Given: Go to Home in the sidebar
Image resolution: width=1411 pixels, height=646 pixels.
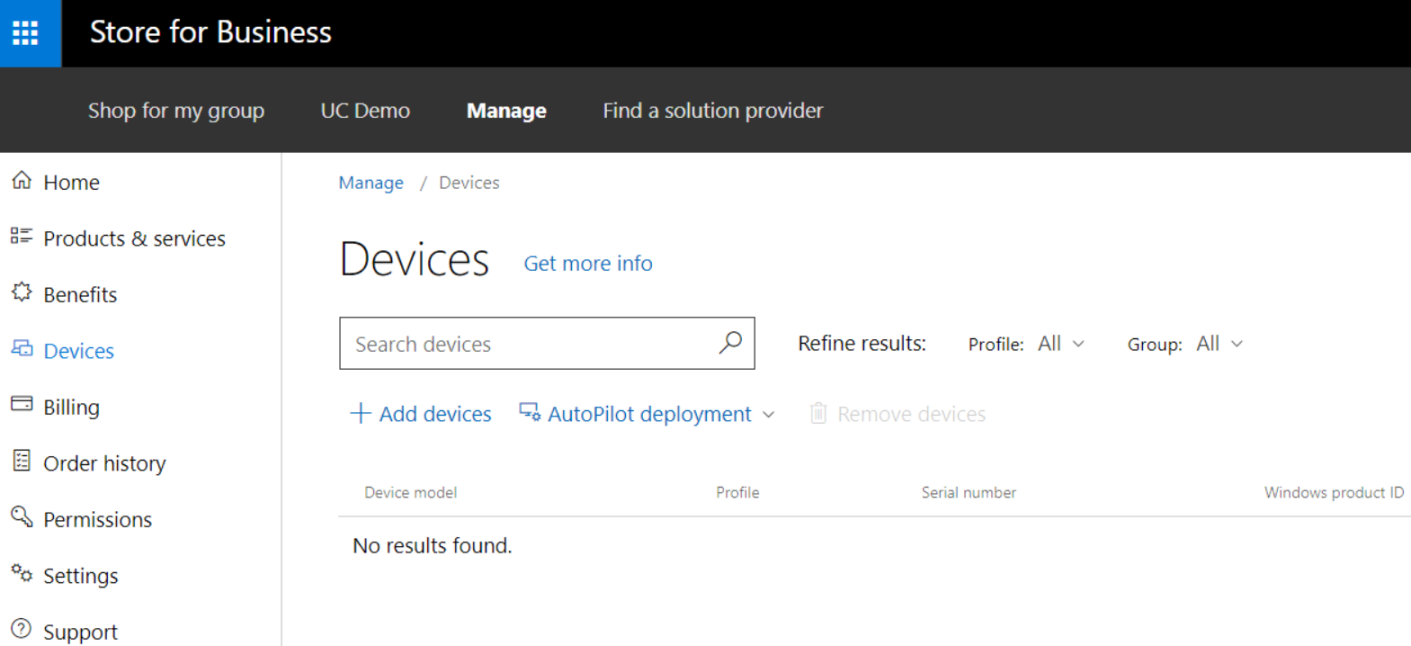Looking at the screenshot, I should 71,182.
